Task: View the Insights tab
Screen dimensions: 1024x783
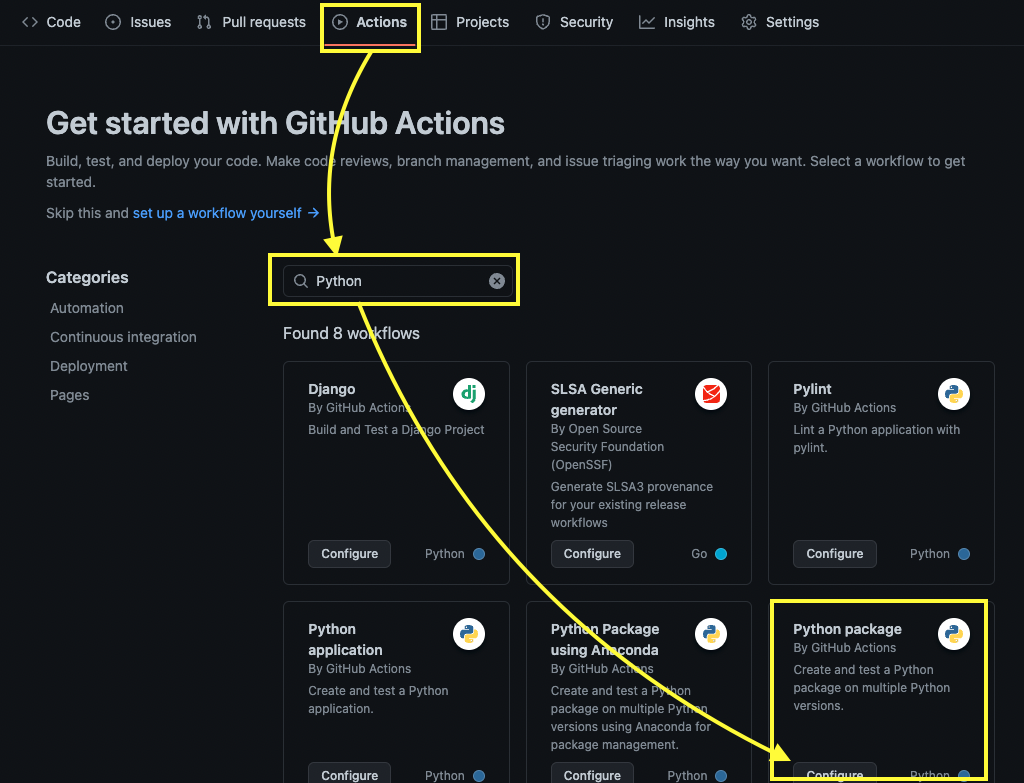Action: pyautogui.click(x=677, y=22)
